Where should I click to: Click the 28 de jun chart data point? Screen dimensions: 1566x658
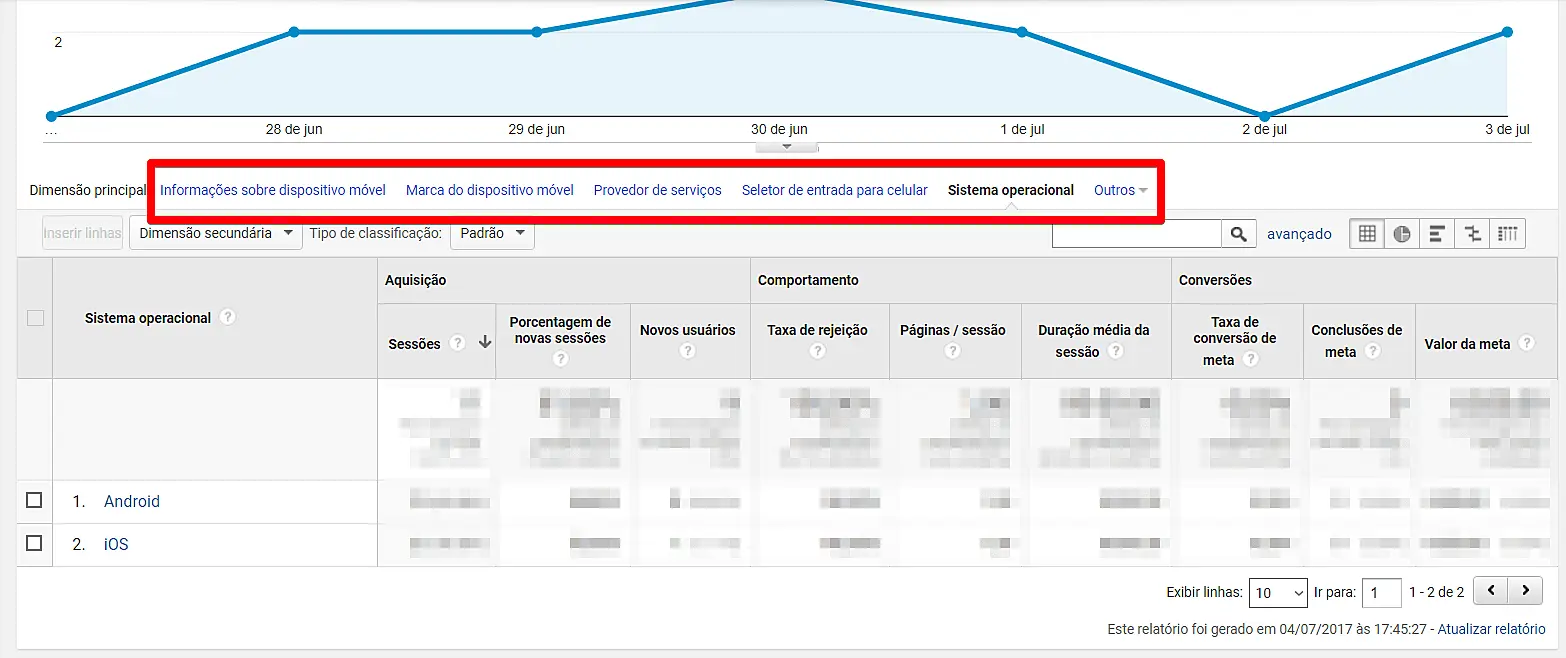pos(294,32)
